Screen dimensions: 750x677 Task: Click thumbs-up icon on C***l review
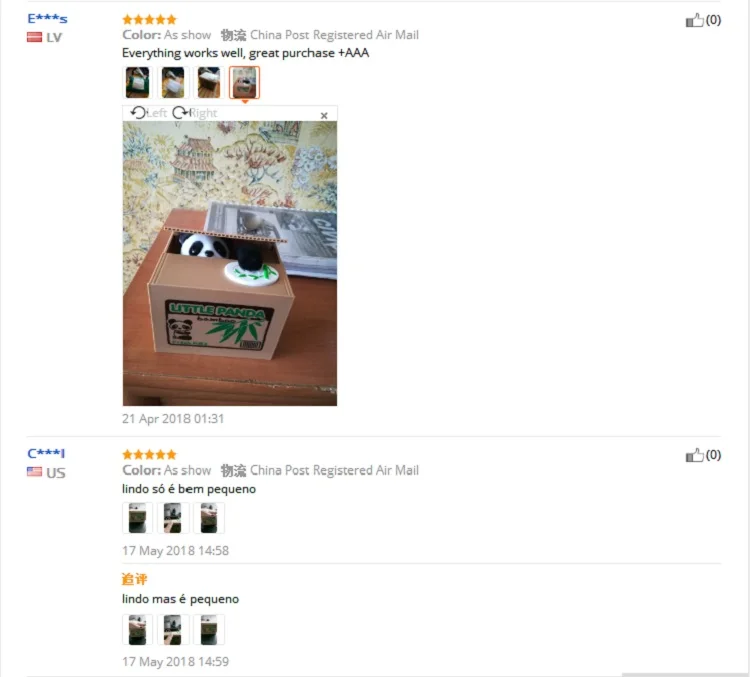click(695, 455)
